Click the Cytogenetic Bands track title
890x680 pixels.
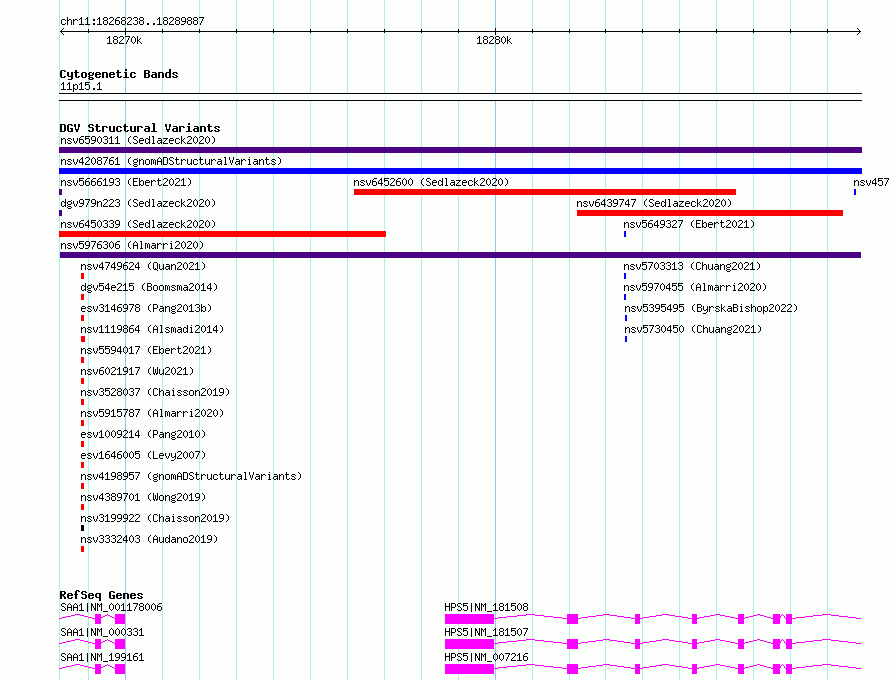(x=119, y=74)
